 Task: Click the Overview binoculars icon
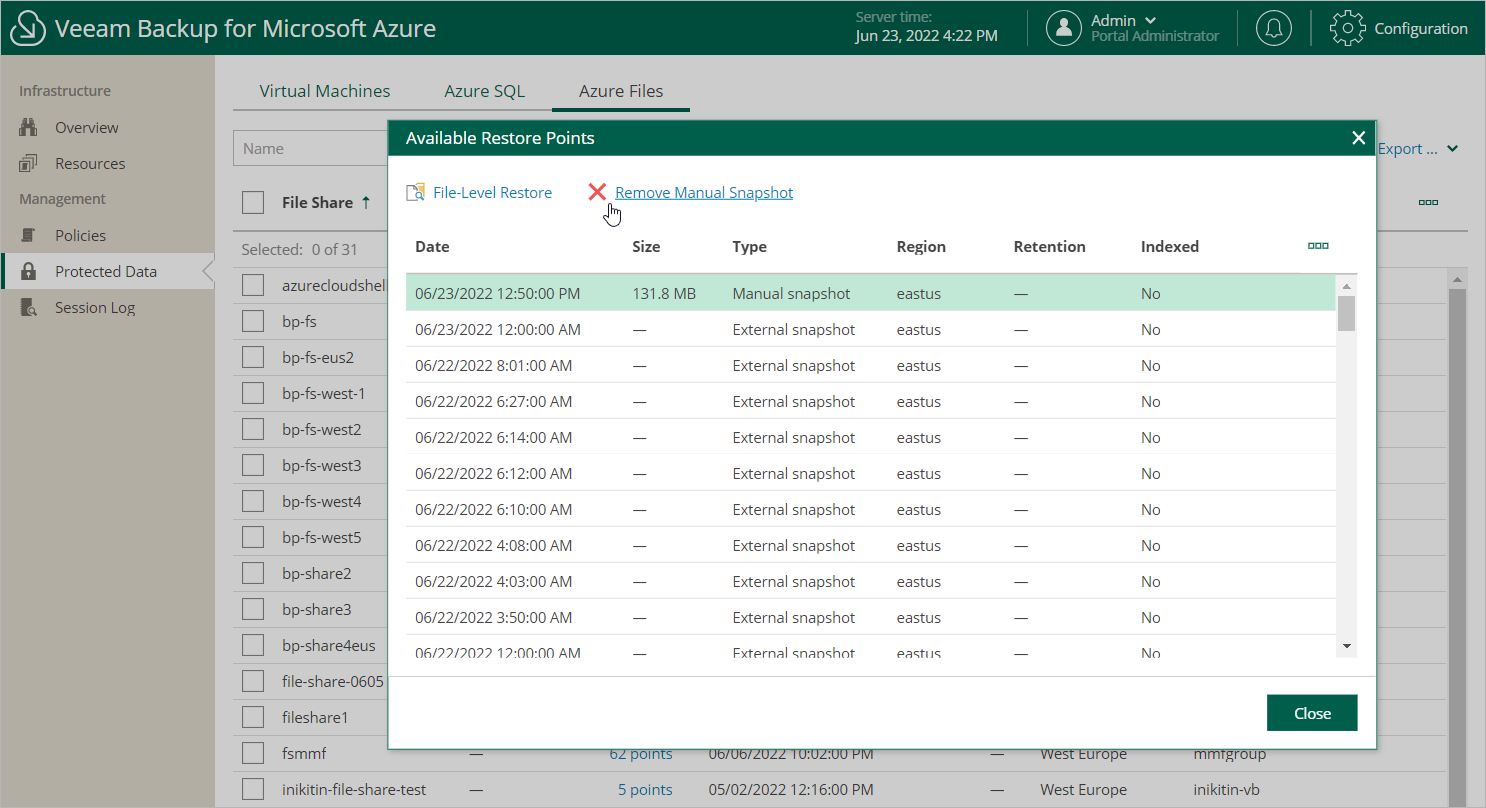[x=28, y=127]
